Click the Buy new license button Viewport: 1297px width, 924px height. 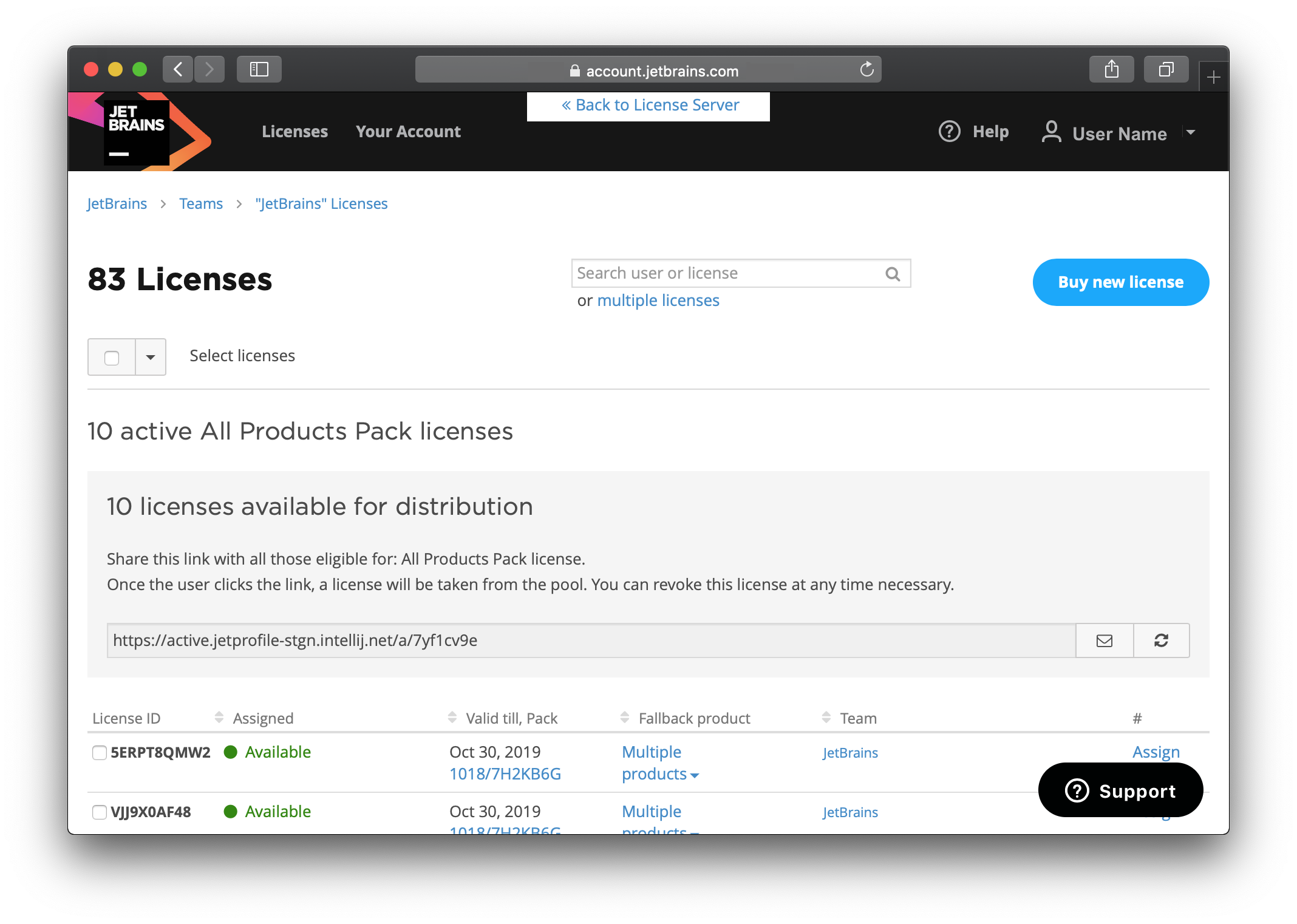coord(1120,281)
